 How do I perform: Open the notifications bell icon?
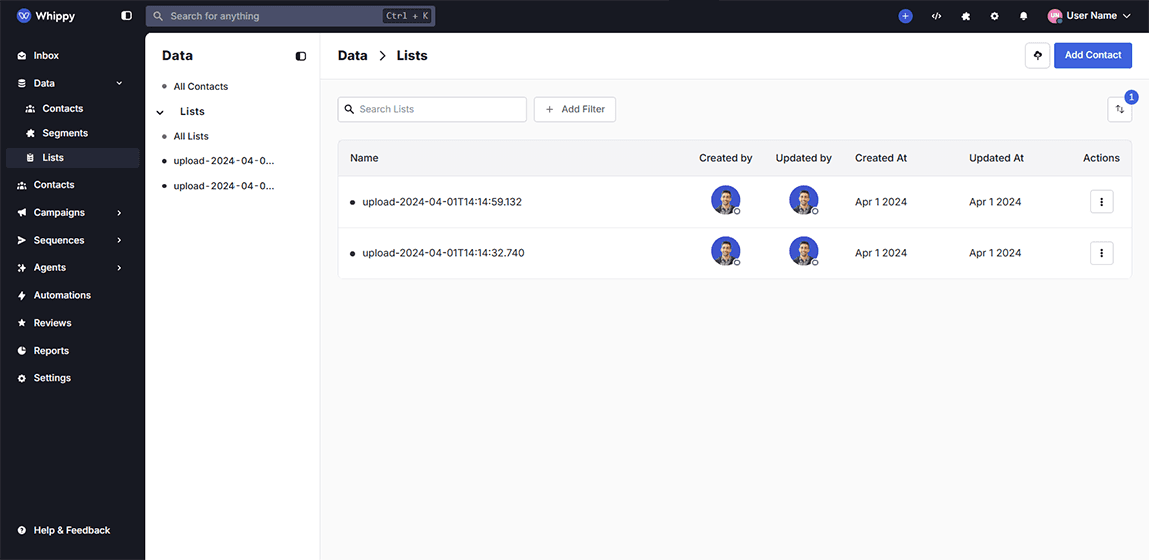[1024, 16]
